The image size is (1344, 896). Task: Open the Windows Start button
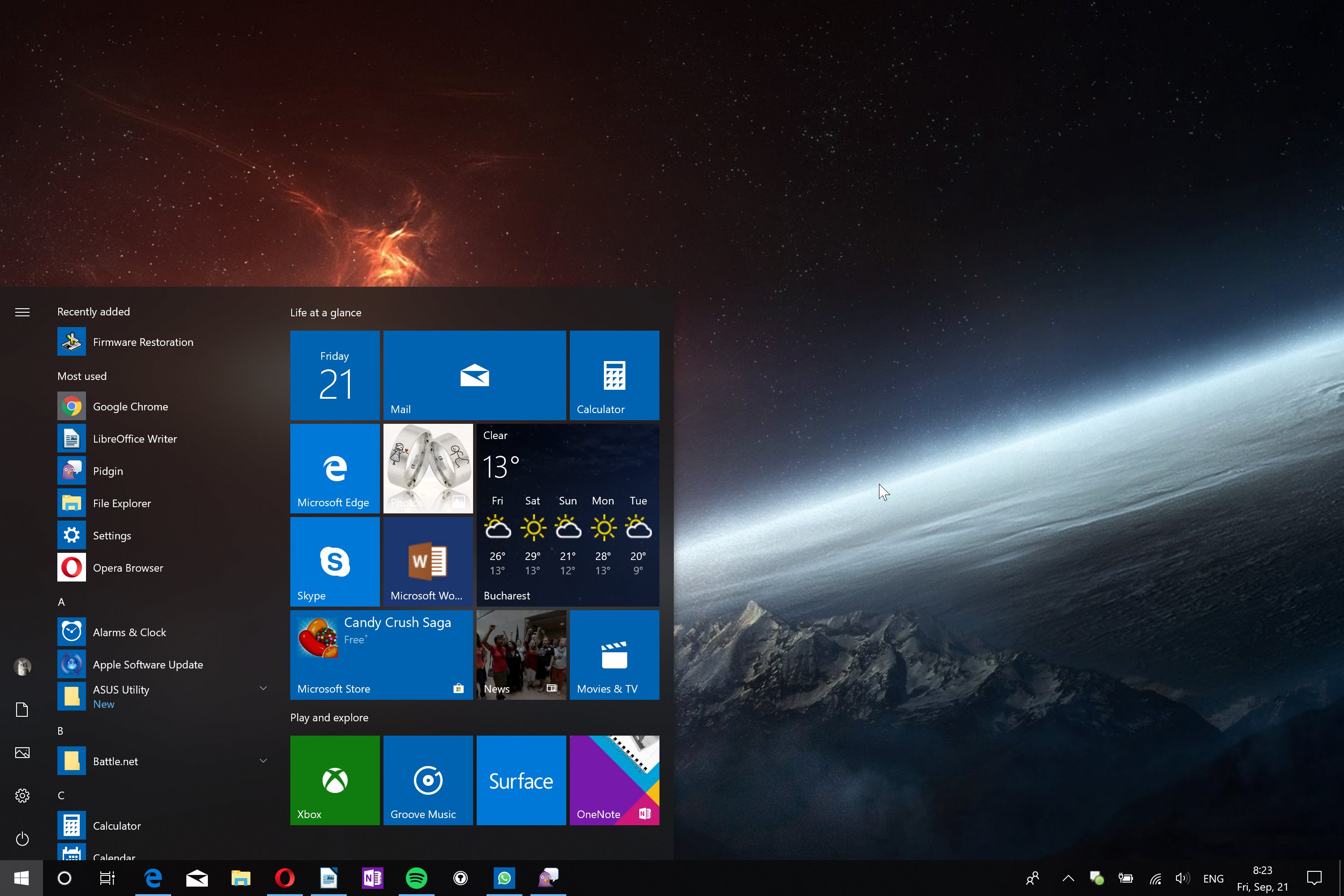21,878
